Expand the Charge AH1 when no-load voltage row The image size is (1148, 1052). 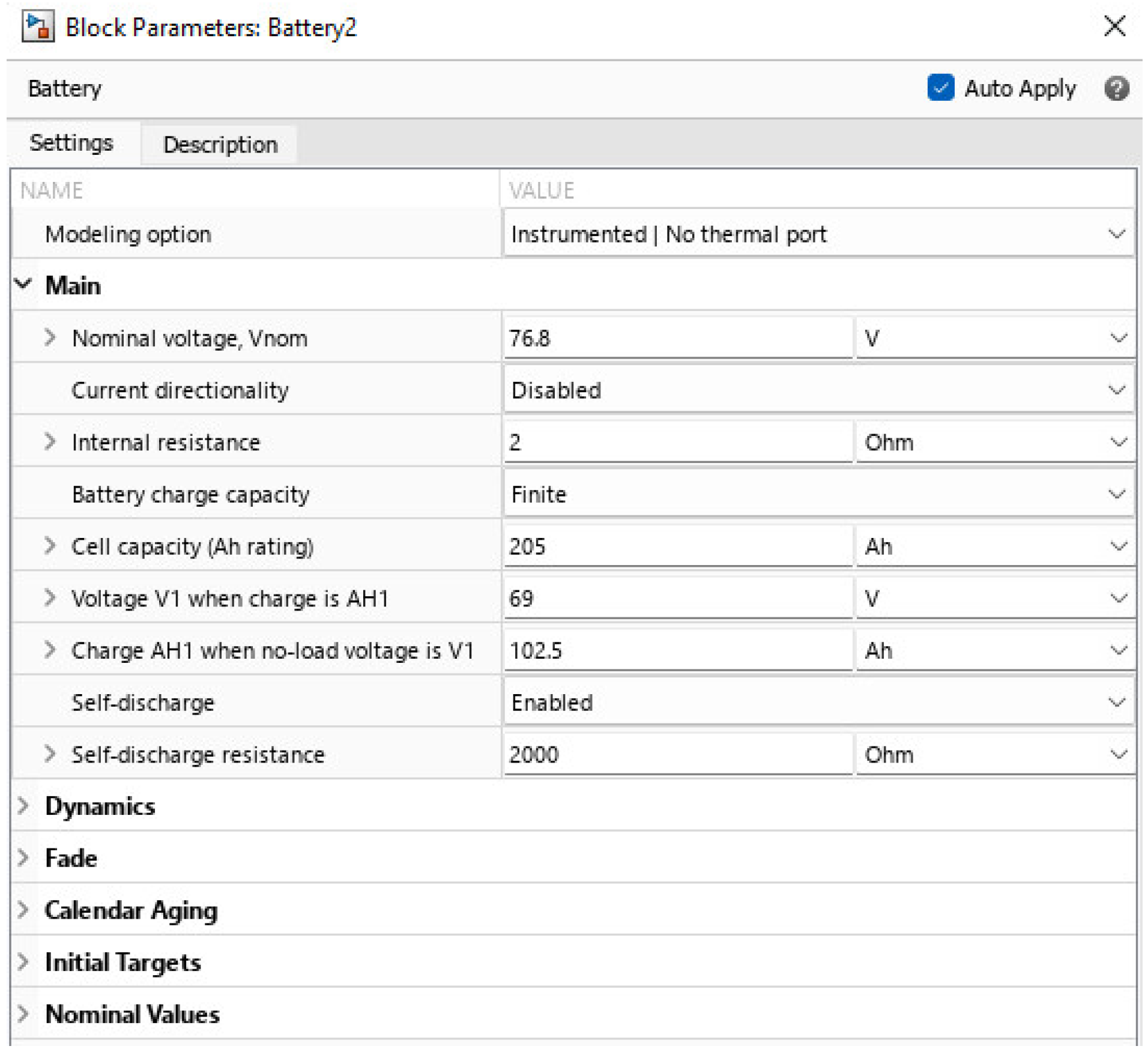point(50,650)
